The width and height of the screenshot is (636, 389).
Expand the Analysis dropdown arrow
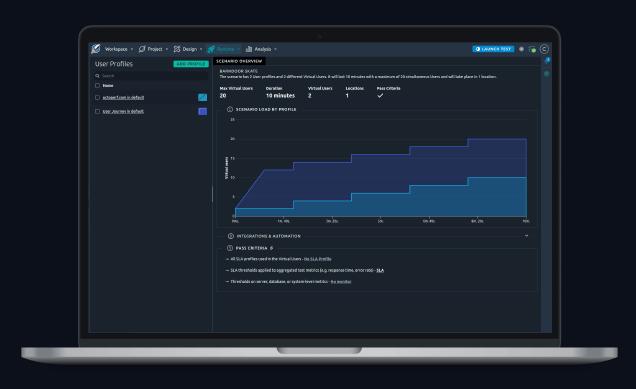click(275, 49)
